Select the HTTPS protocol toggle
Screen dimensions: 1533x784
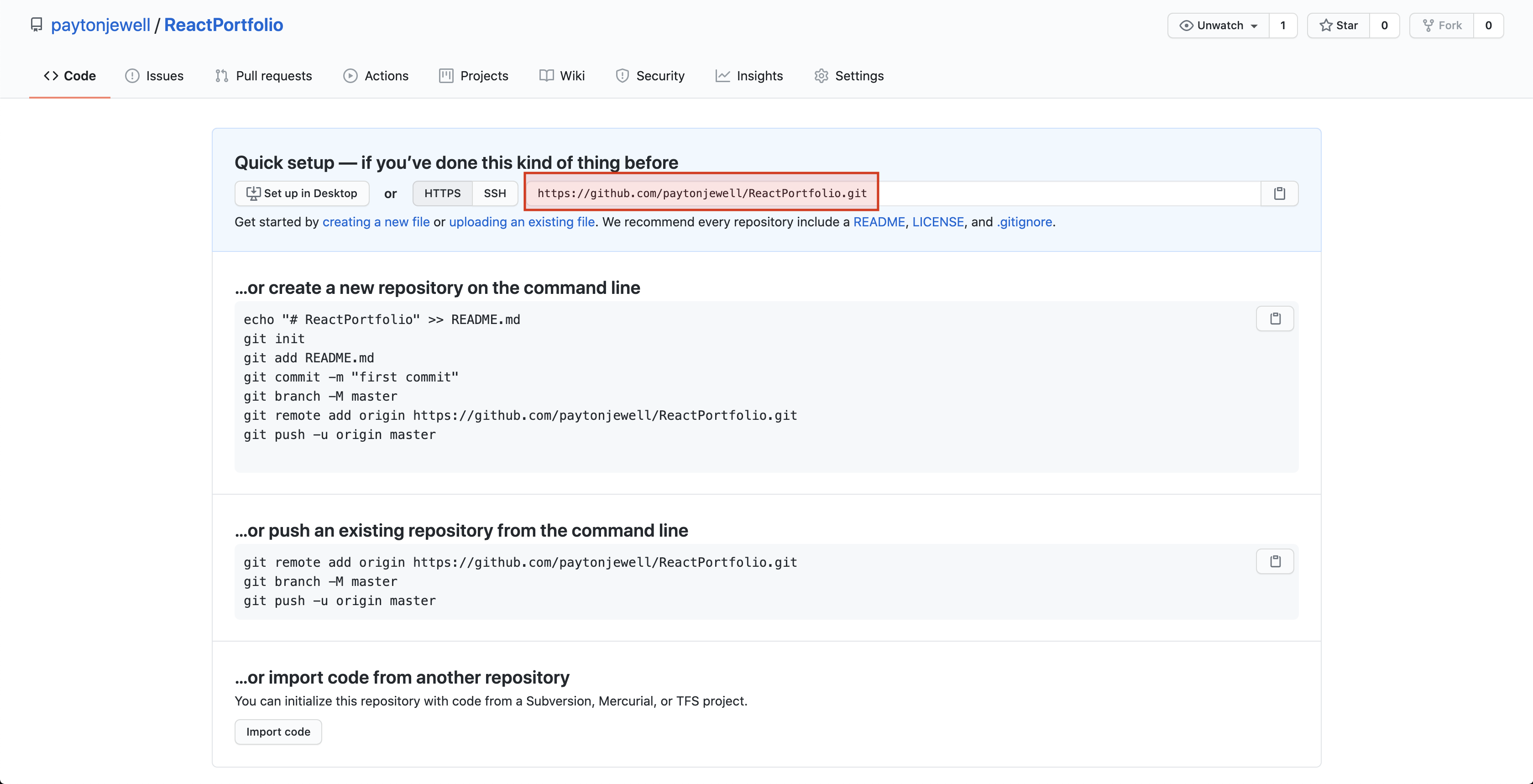pyautogui.click(x=442, y=193)
